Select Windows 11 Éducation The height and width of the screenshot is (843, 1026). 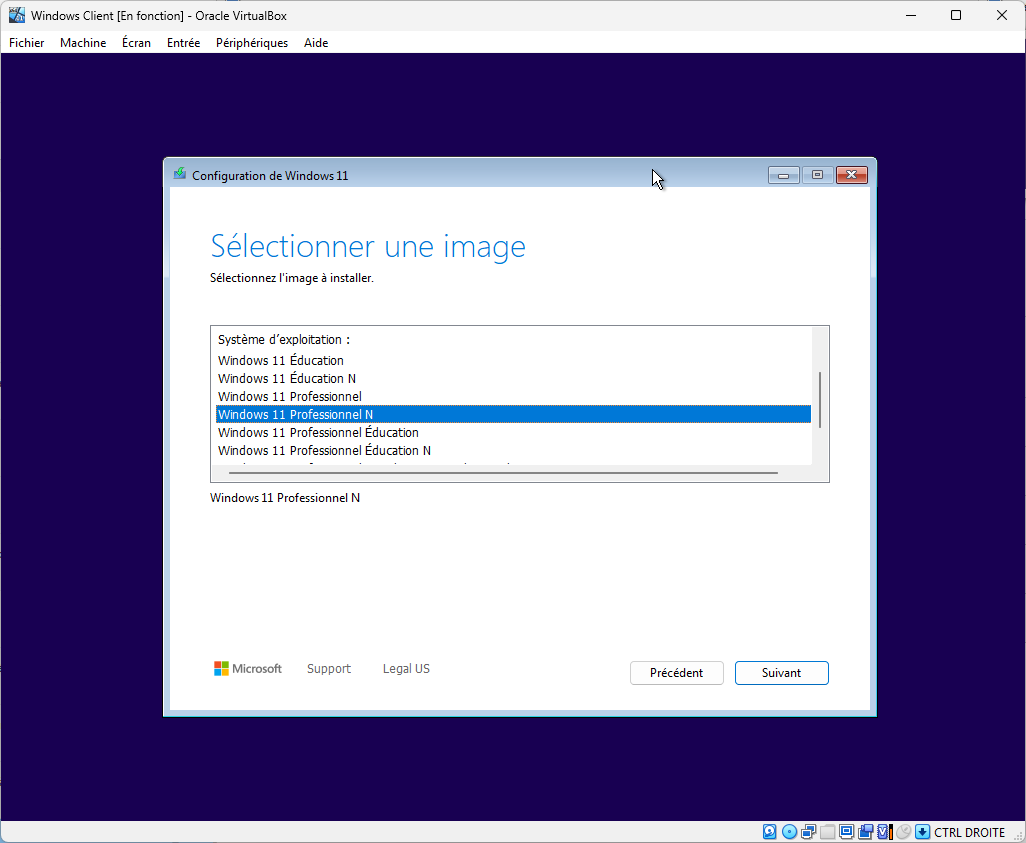(x=514, y=361)
